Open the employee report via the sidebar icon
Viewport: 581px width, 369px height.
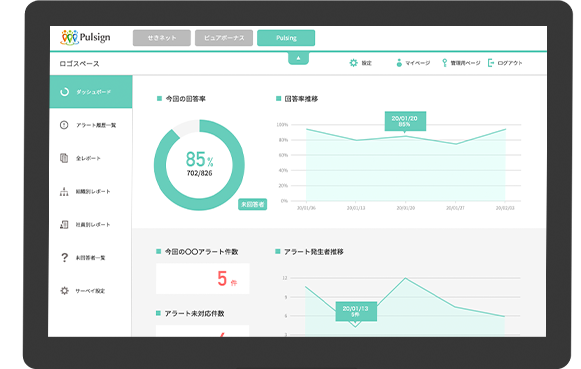coord(64,225)
